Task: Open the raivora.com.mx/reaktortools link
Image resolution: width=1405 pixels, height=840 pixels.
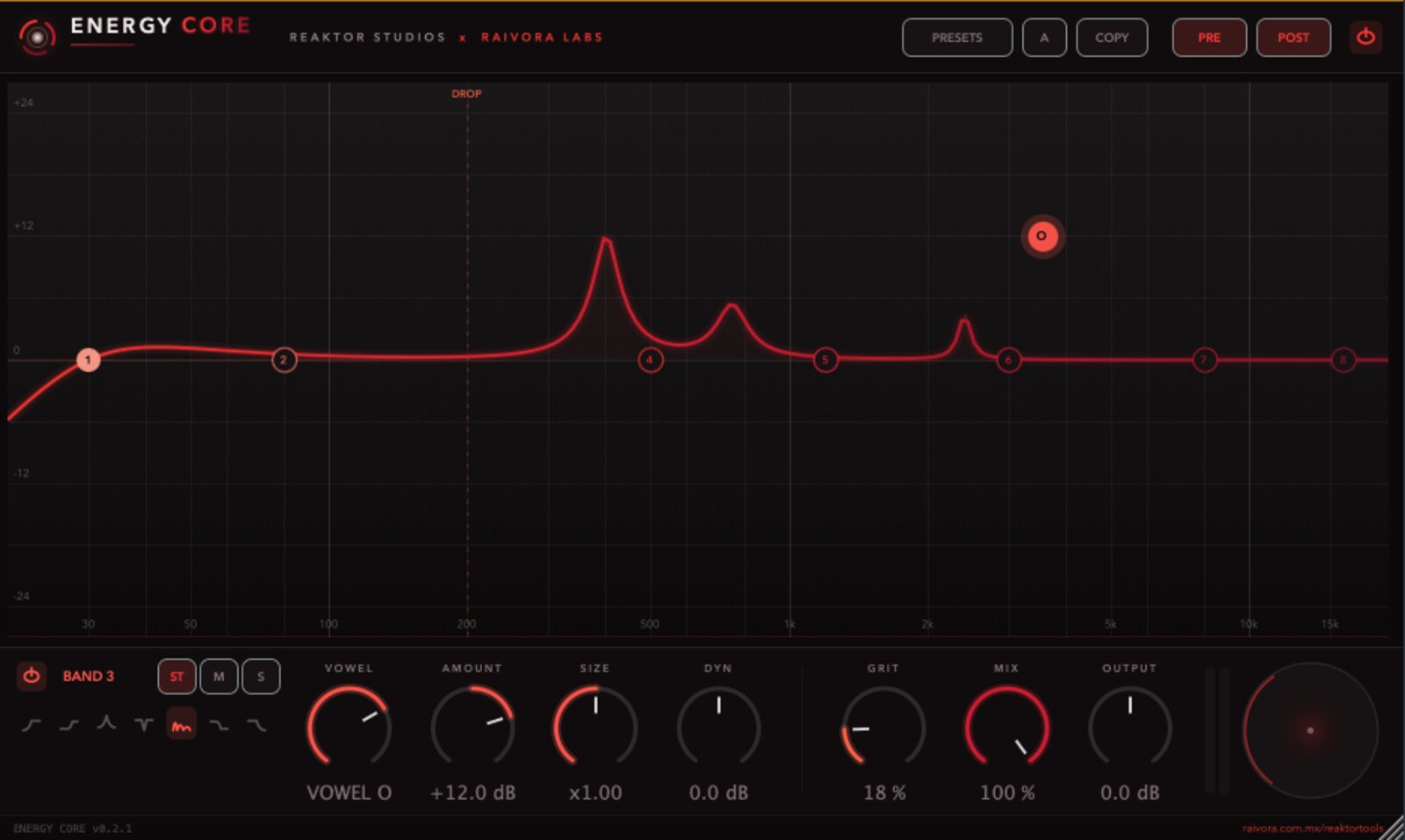Action: point(1313,828)
